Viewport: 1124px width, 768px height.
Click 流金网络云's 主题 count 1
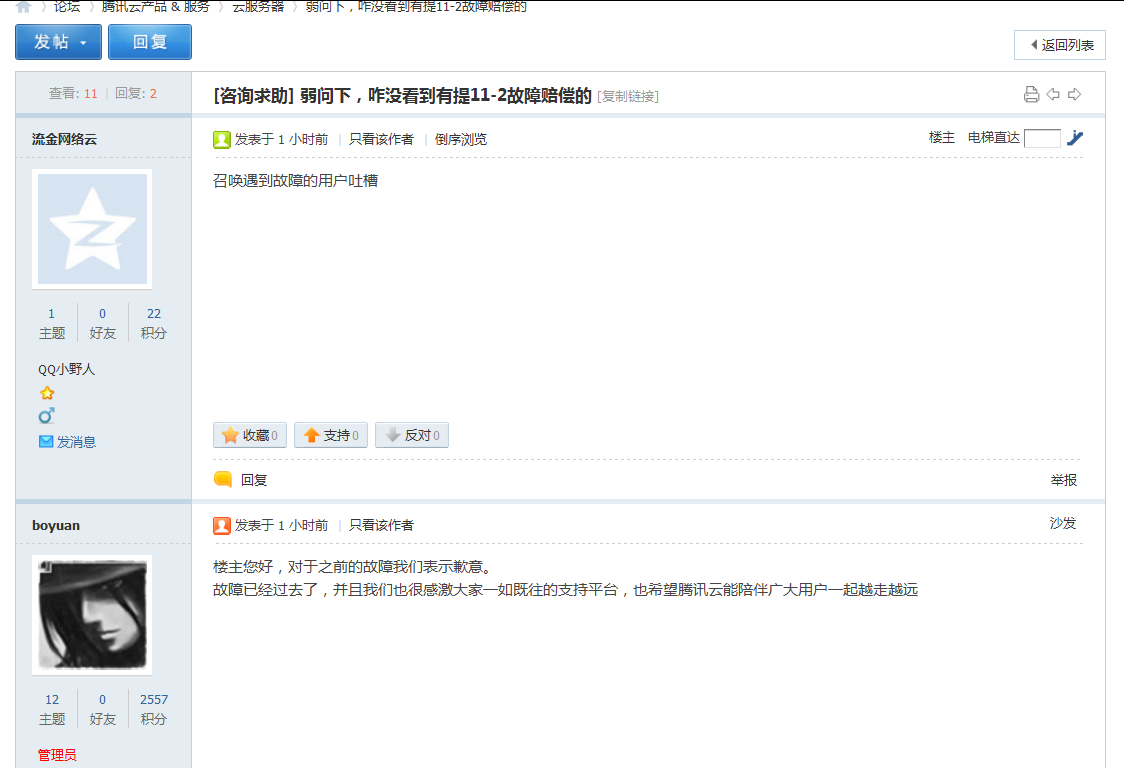pyautogui.click(x=52, y=313)
